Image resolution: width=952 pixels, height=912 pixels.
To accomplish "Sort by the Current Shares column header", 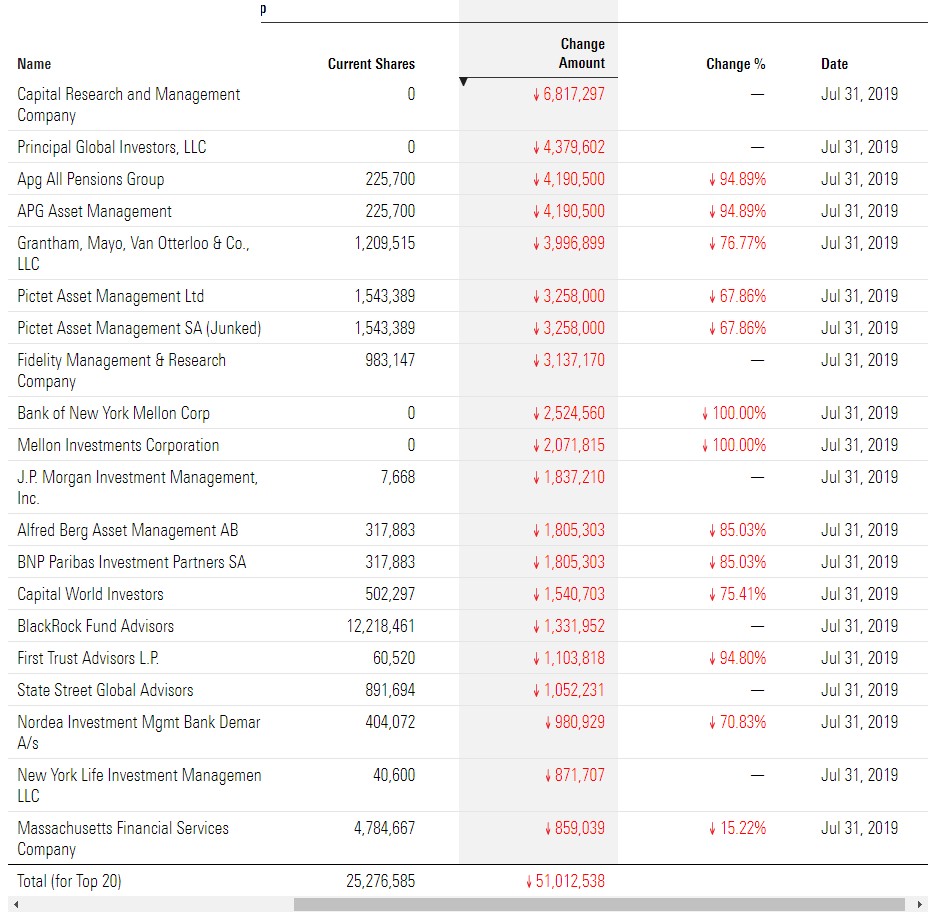I will pos(371,64).
